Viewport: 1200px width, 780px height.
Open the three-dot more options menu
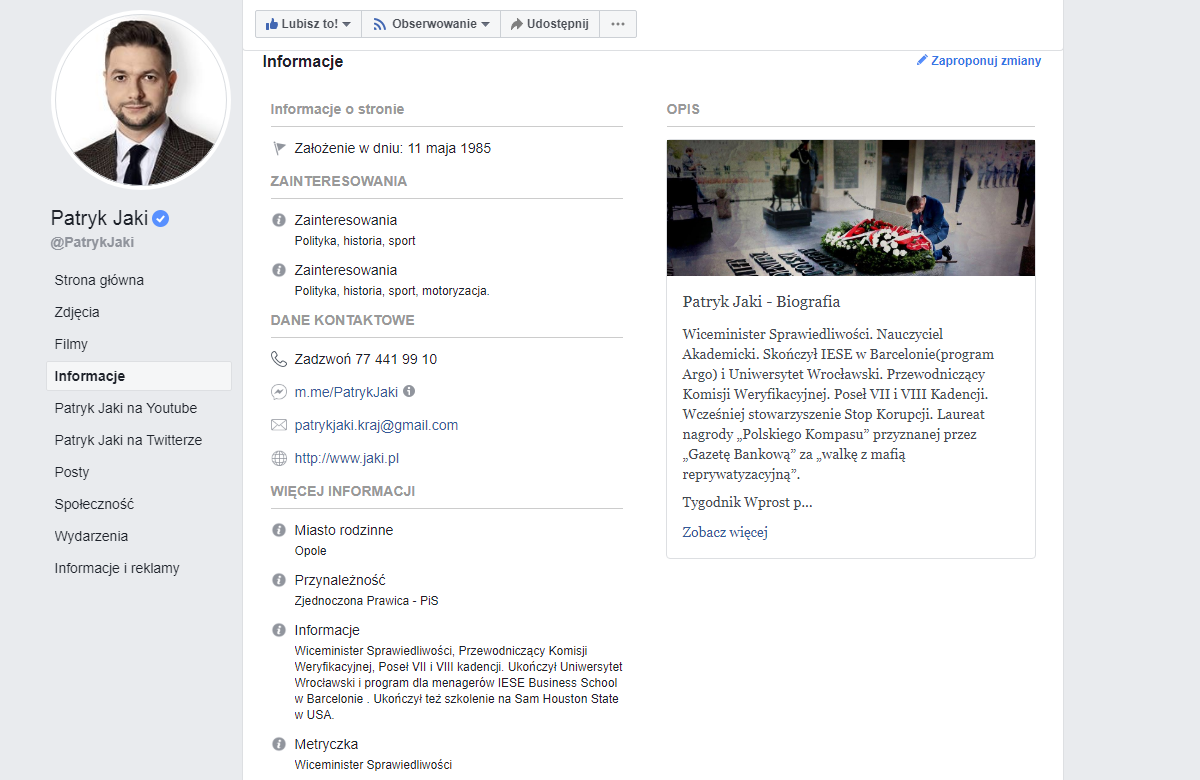coord(617,23)
